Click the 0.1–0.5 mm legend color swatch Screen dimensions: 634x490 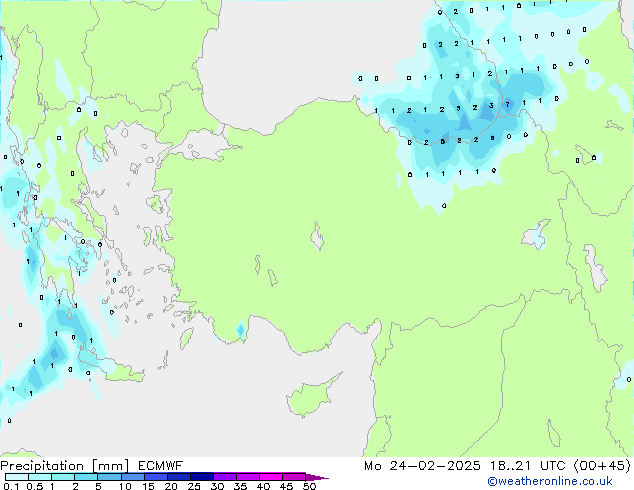click(x=17, y=477)
